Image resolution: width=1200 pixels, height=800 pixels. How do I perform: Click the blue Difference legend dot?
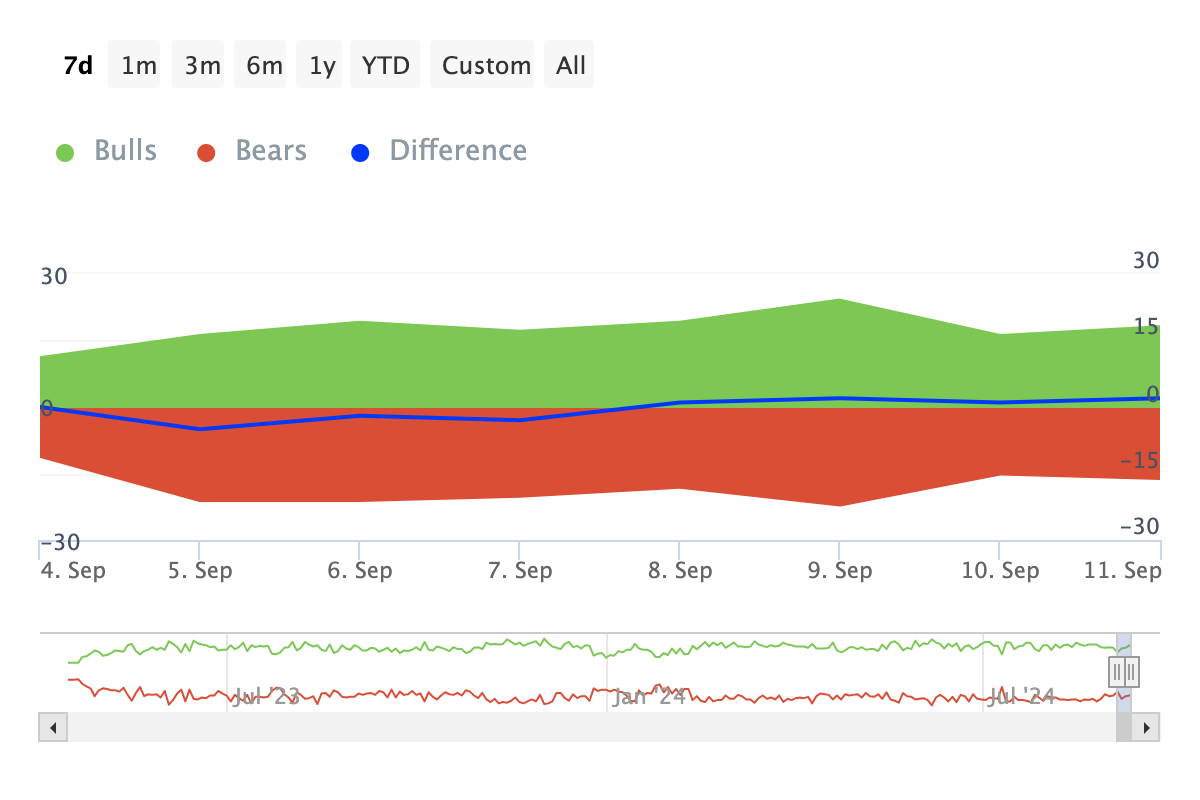[360, 151]
